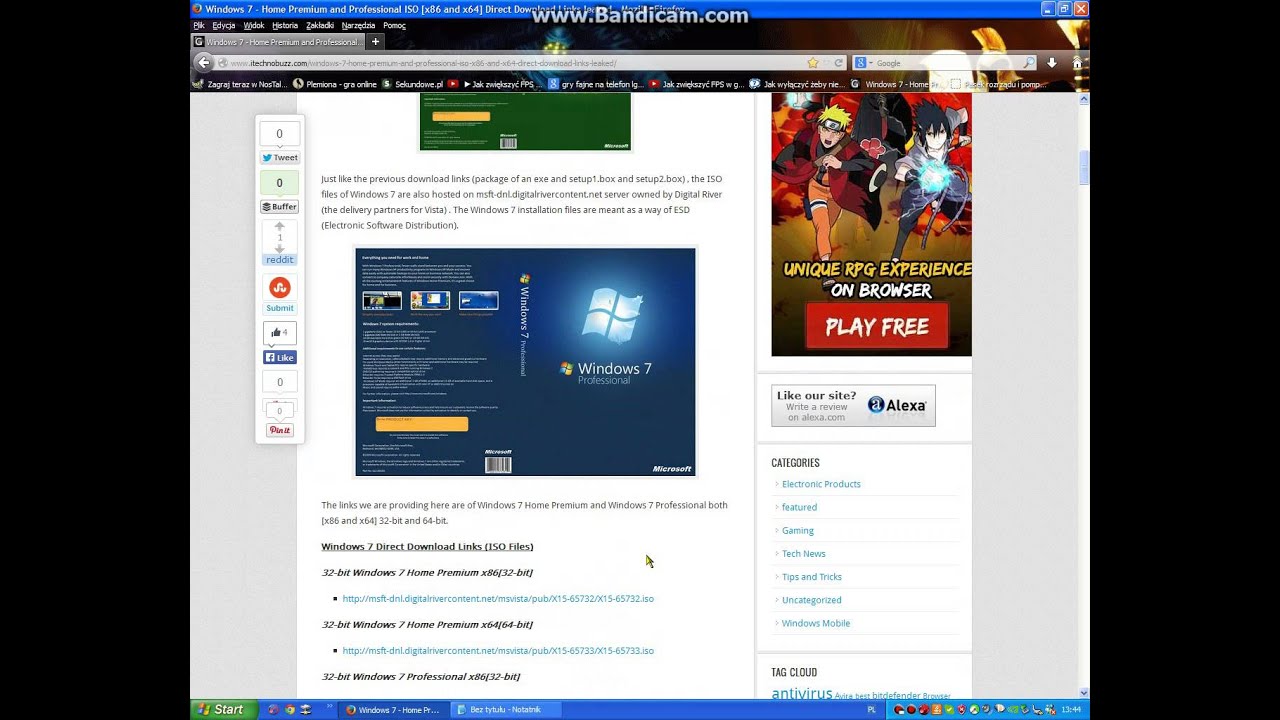Open the featured category

click(799, 507)
